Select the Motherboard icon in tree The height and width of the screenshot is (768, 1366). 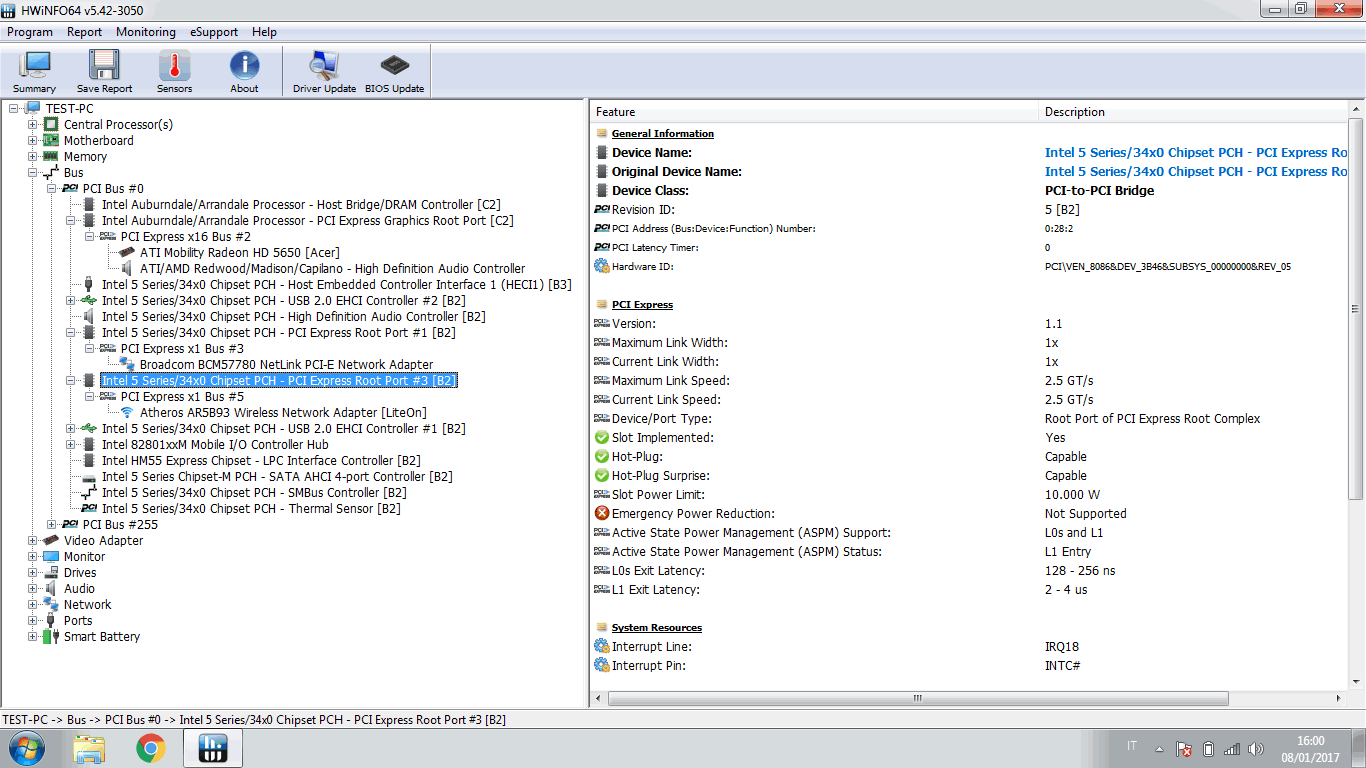click(x=52, y=140)
